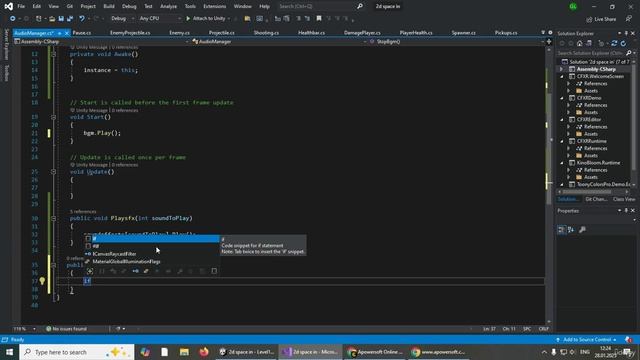Click the search magnifier beside Search (Ctrl+Q)

360,6
